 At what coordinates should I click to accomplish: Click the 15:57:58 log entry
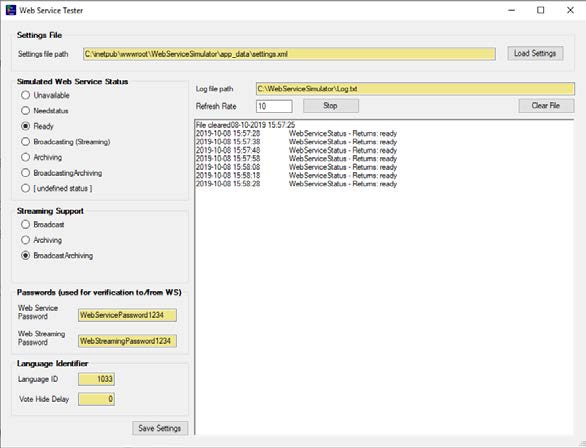[x=296, y=158]
